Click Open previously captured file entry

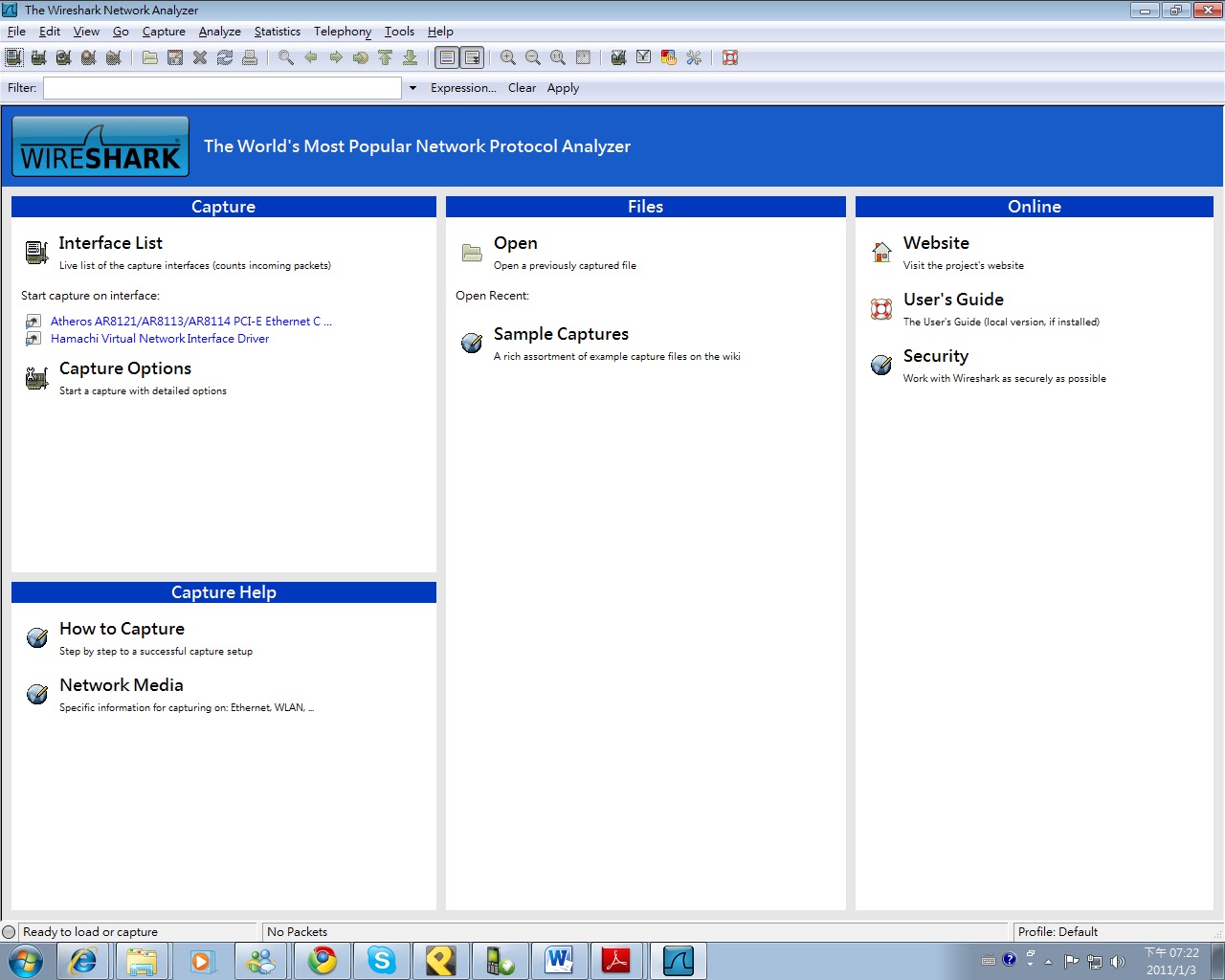point(516,243)
